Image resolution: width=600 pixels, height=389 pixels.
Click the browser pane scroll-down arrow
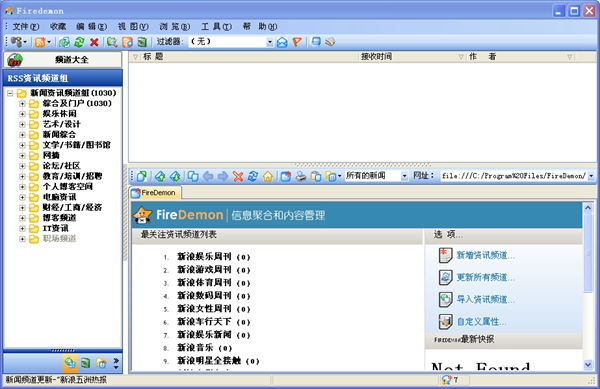click(588, 365)
